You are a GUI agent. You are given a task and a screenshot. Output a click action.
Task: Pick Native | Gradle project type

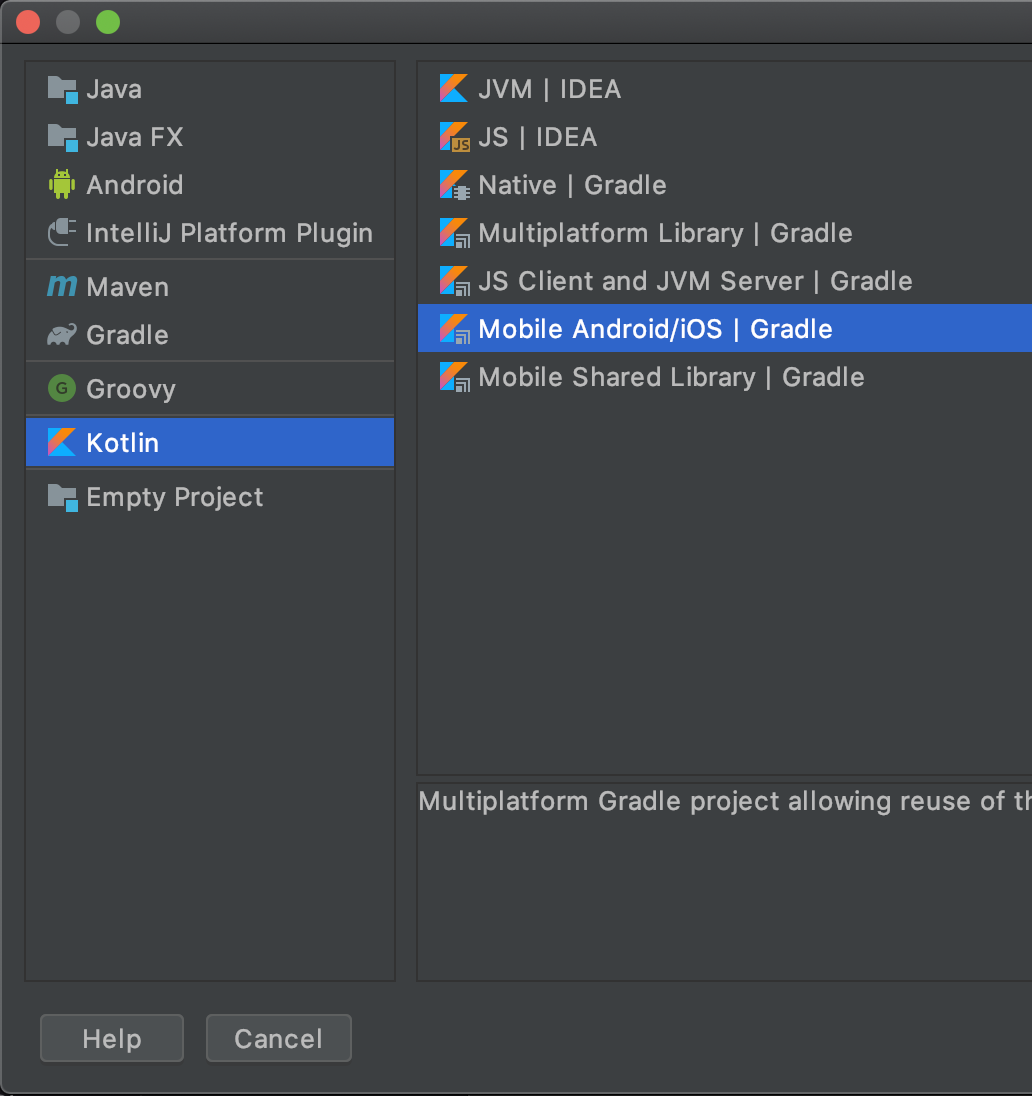pos(572,185)
